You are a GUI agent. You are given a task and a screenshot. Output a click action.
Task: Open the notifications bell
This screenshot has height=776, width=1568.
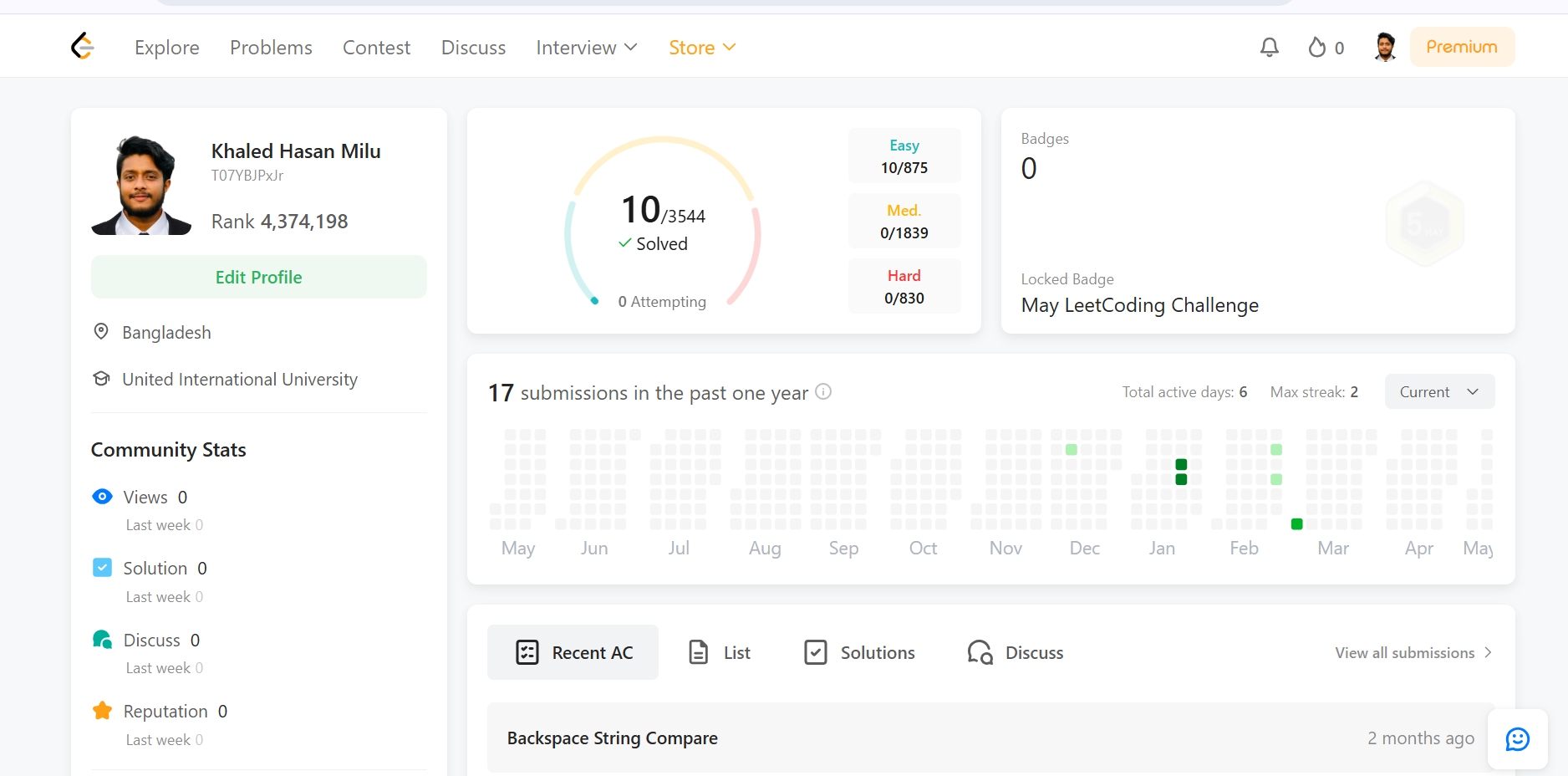(1269, 48)
